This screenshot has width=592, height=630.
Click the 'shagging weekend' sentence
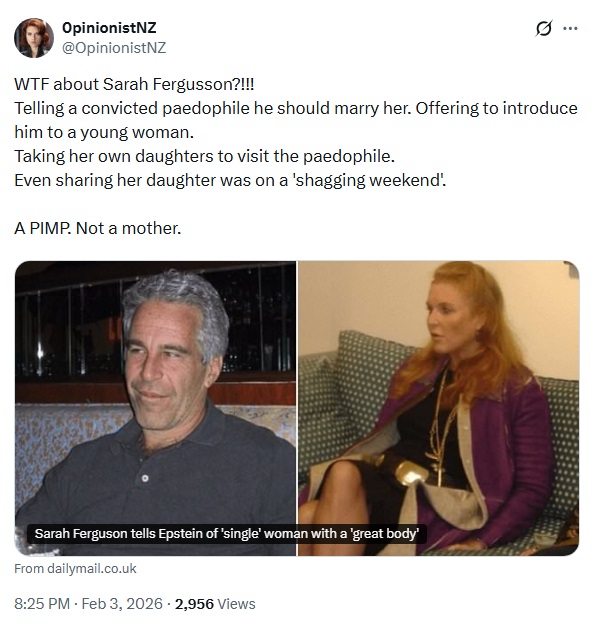click(230, 180)
